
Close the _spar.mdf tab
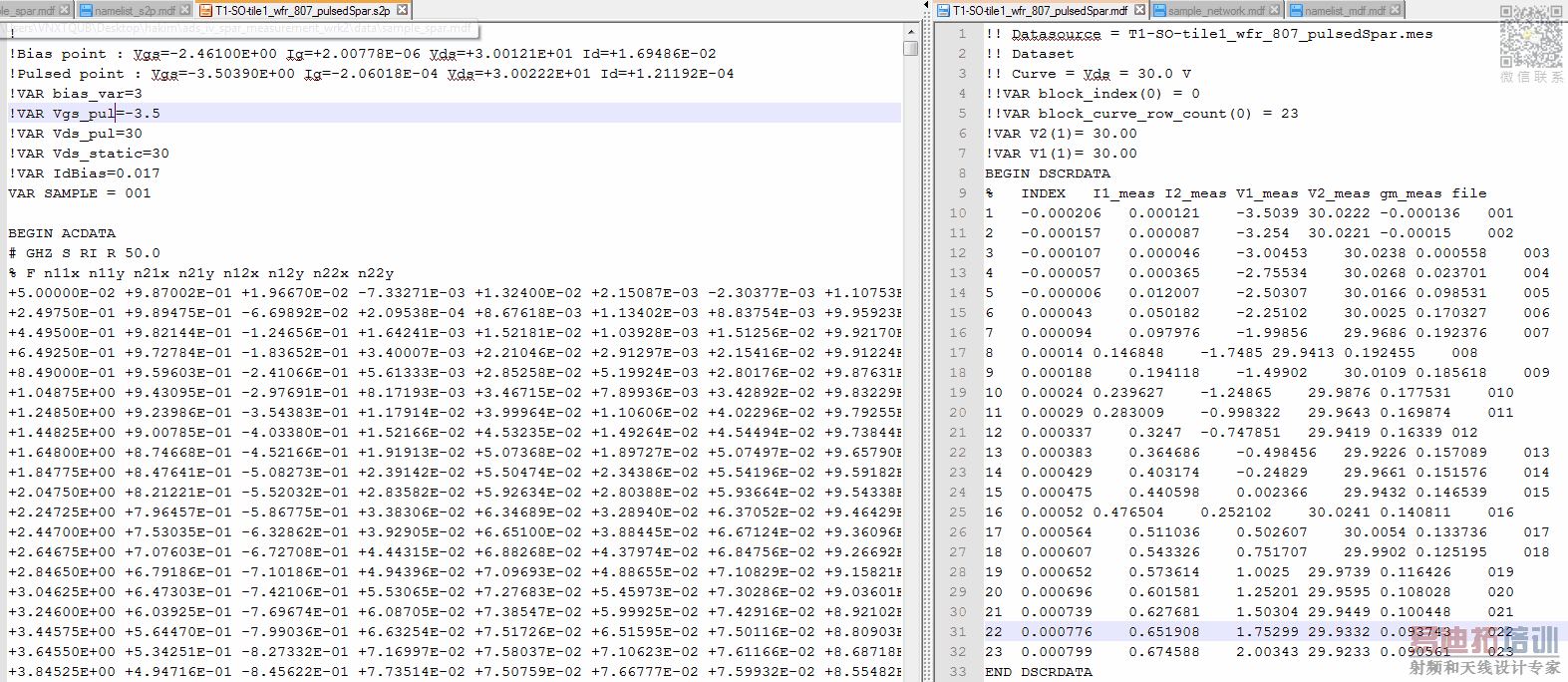click(x=65, y=10)
